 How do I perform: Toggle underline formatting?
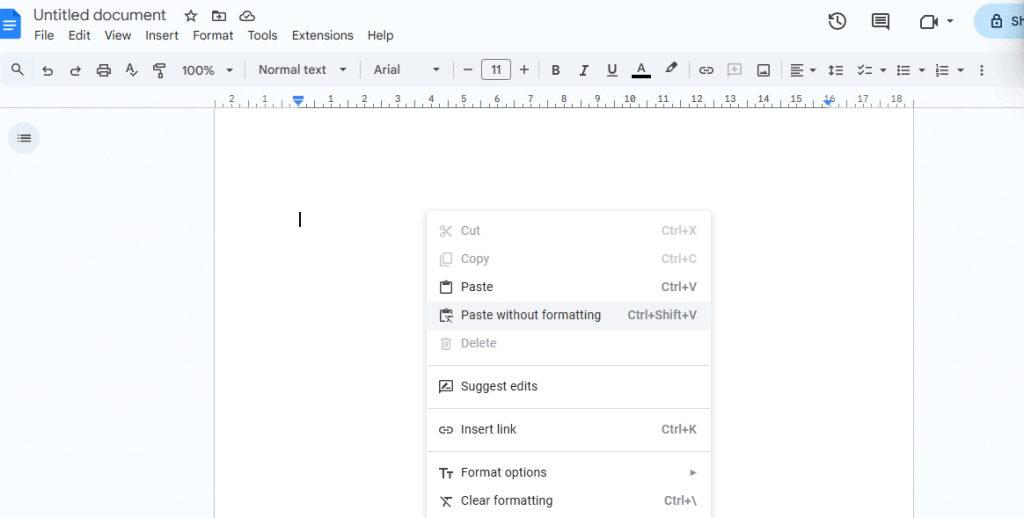click(612, 70)
